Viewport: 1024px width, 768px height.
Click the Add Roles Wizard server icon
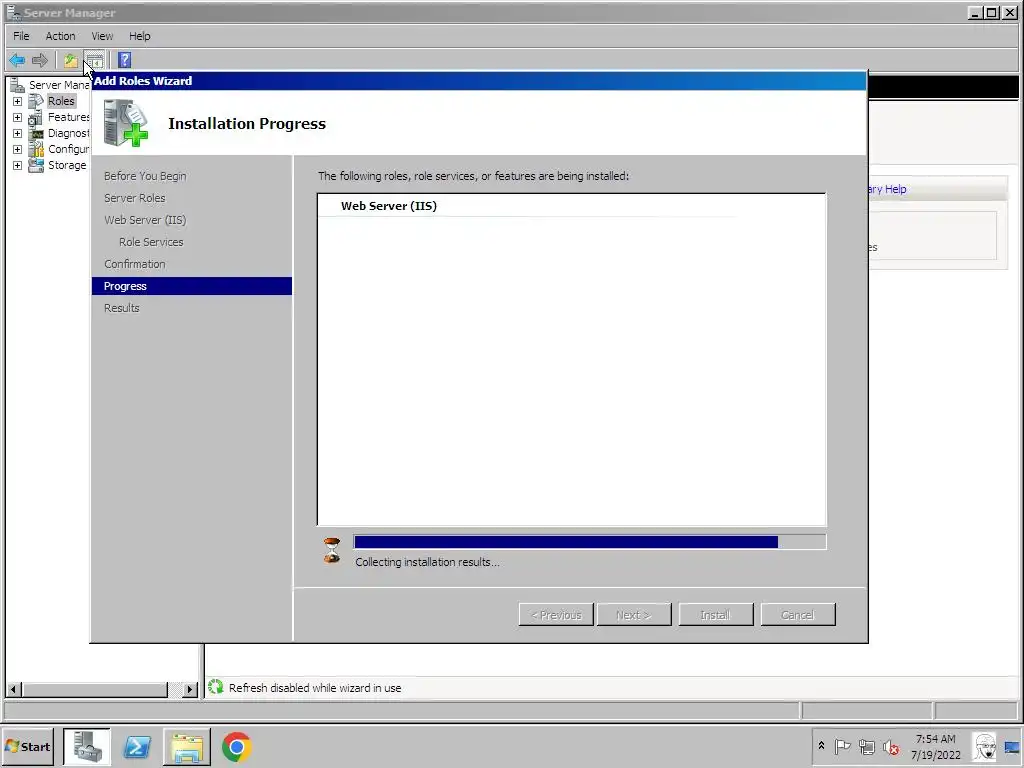click(125, 123)
